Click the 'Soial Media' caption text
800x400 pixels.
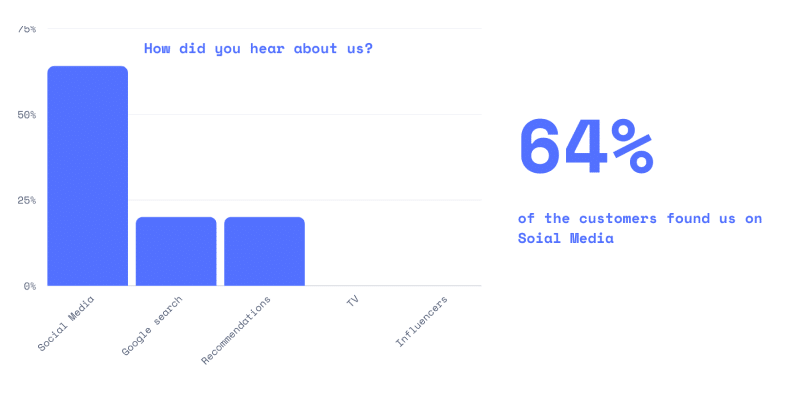tap(566, 238)
